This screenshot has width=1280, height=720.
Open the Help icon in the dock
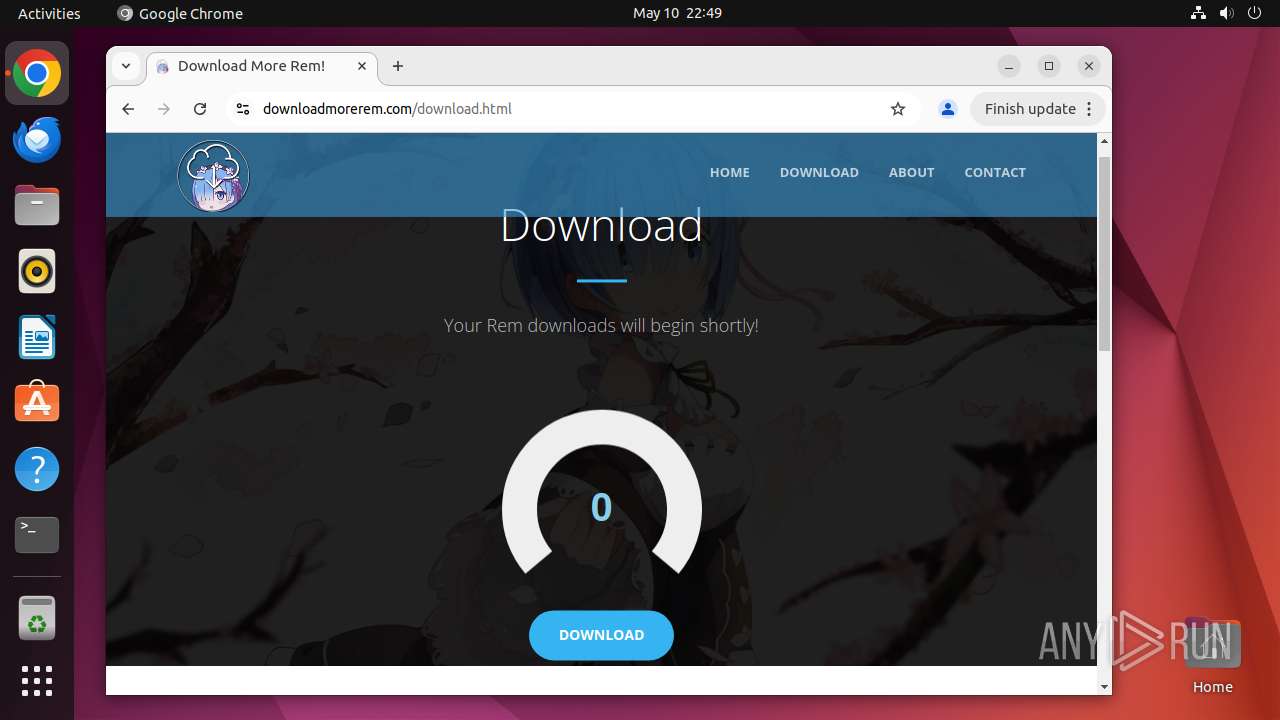[x=37, y=469]
